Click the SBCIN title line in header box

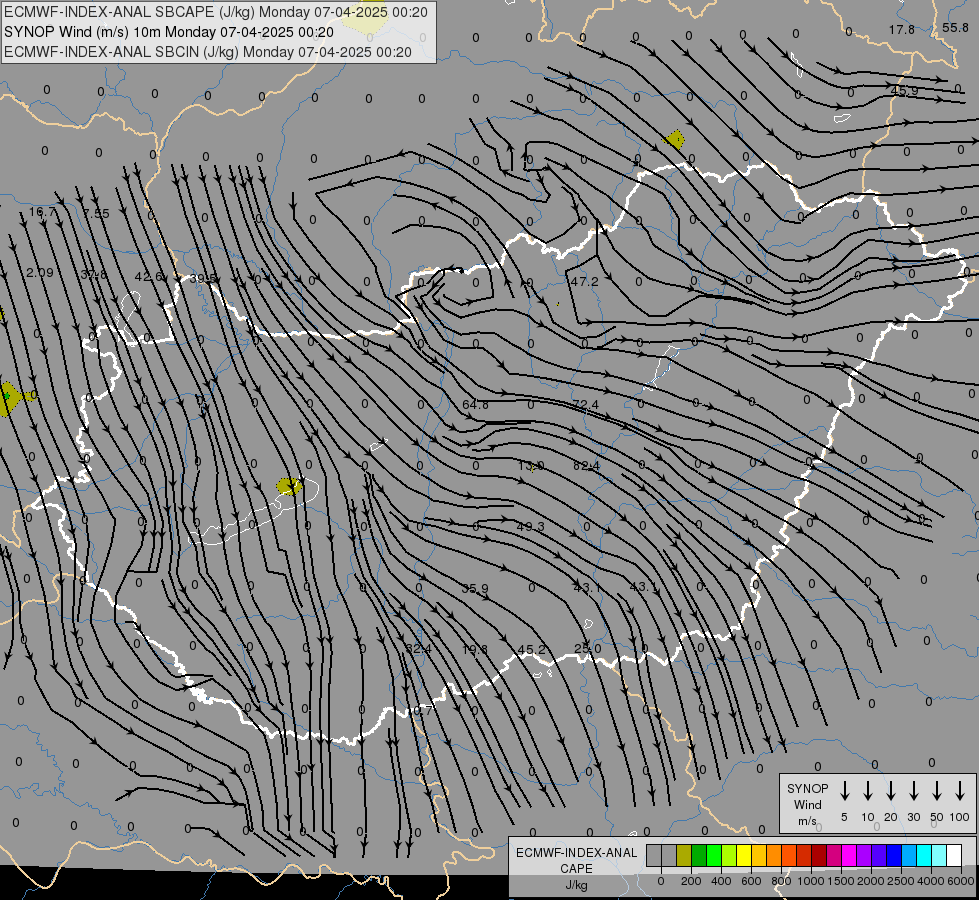click(208, 52)
